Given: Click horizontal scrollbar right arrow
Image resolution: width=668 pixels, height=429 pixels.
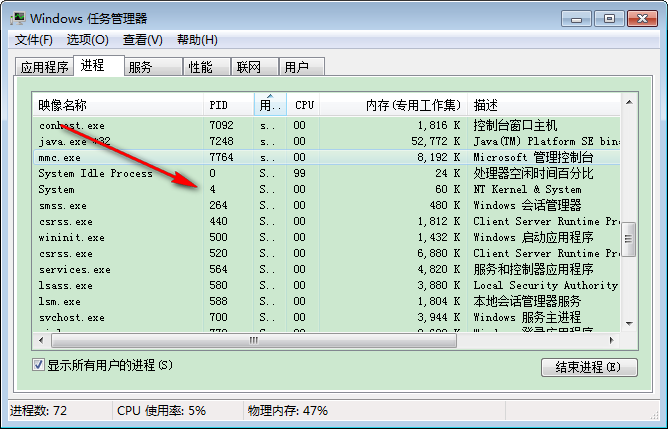Looking at the screenshot, I should click(x=612, y=340).
